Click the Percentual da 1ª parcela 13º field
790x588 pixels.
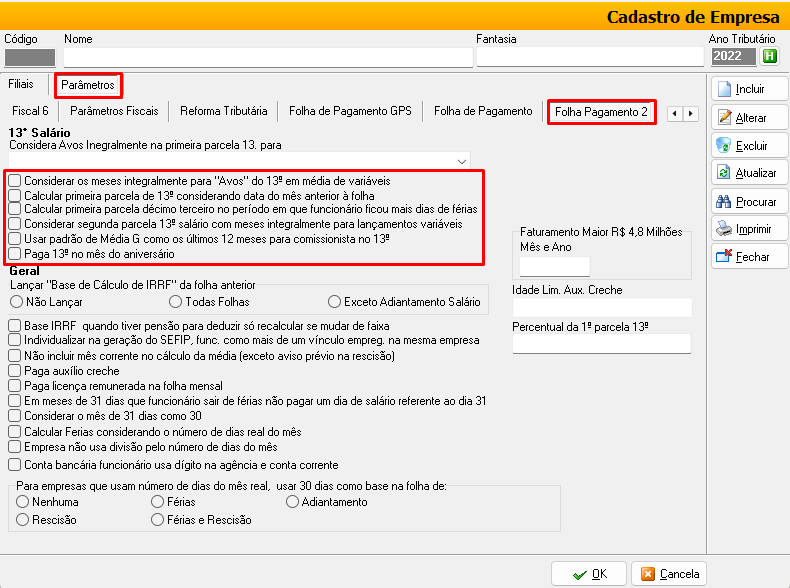coord(601,344)
